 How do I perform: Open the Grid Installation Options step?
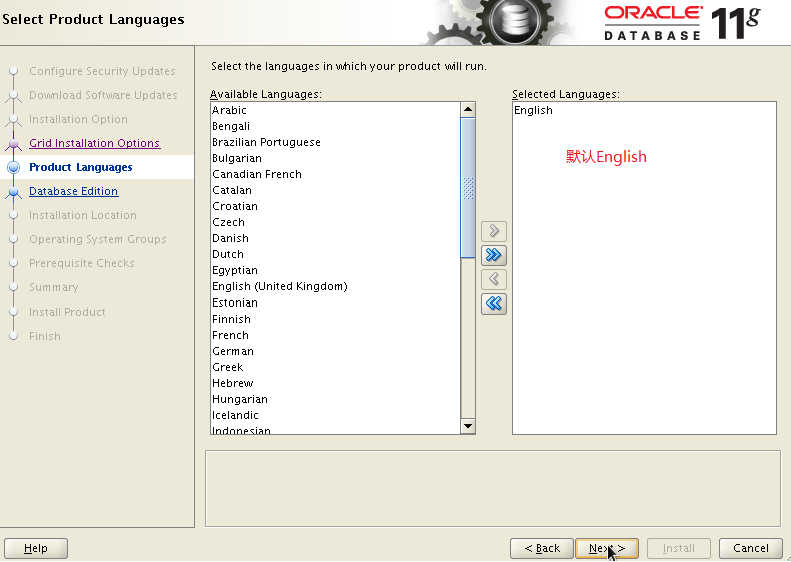(94, 143)
